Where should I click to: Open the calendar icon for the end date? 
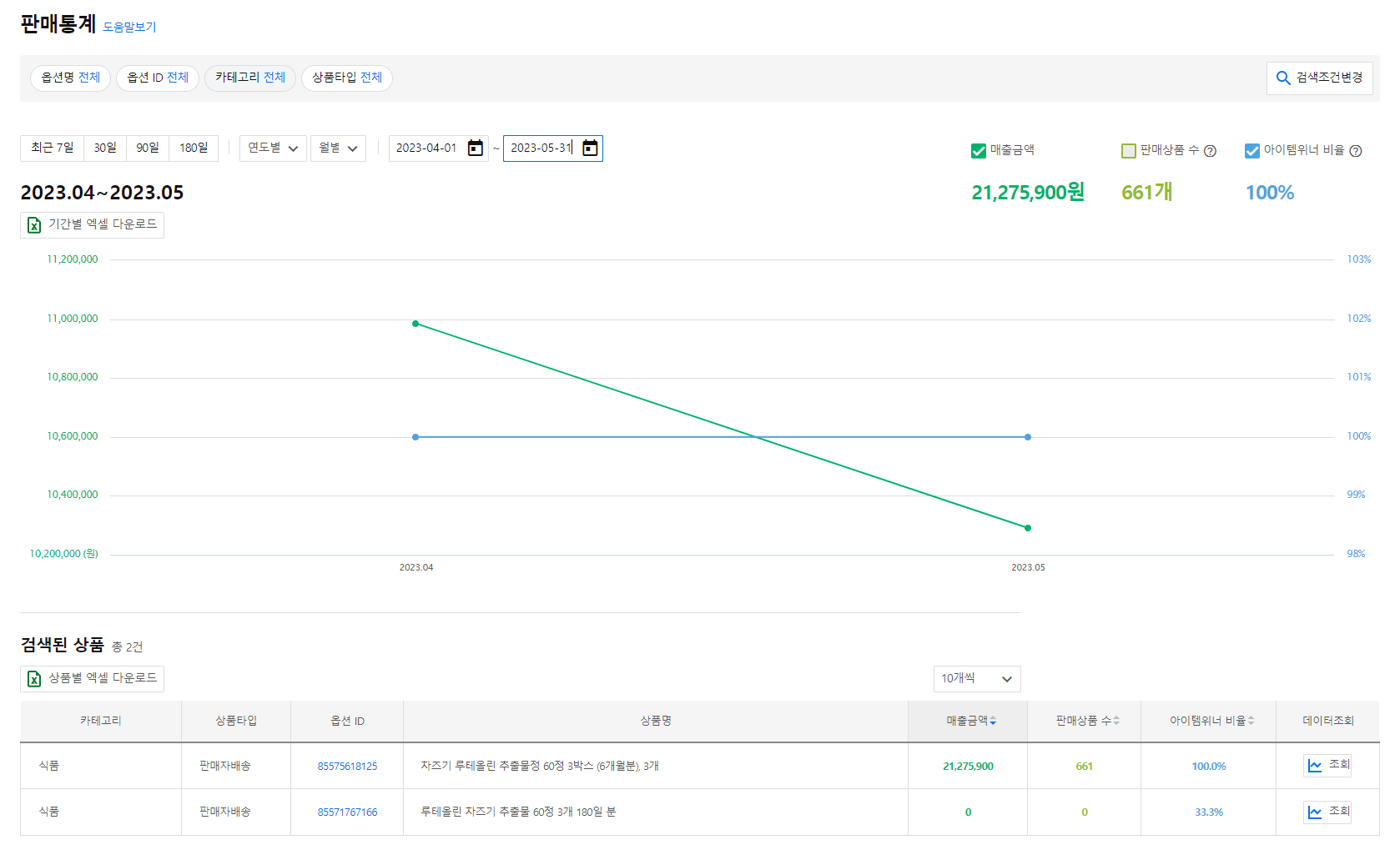(590, 148)
